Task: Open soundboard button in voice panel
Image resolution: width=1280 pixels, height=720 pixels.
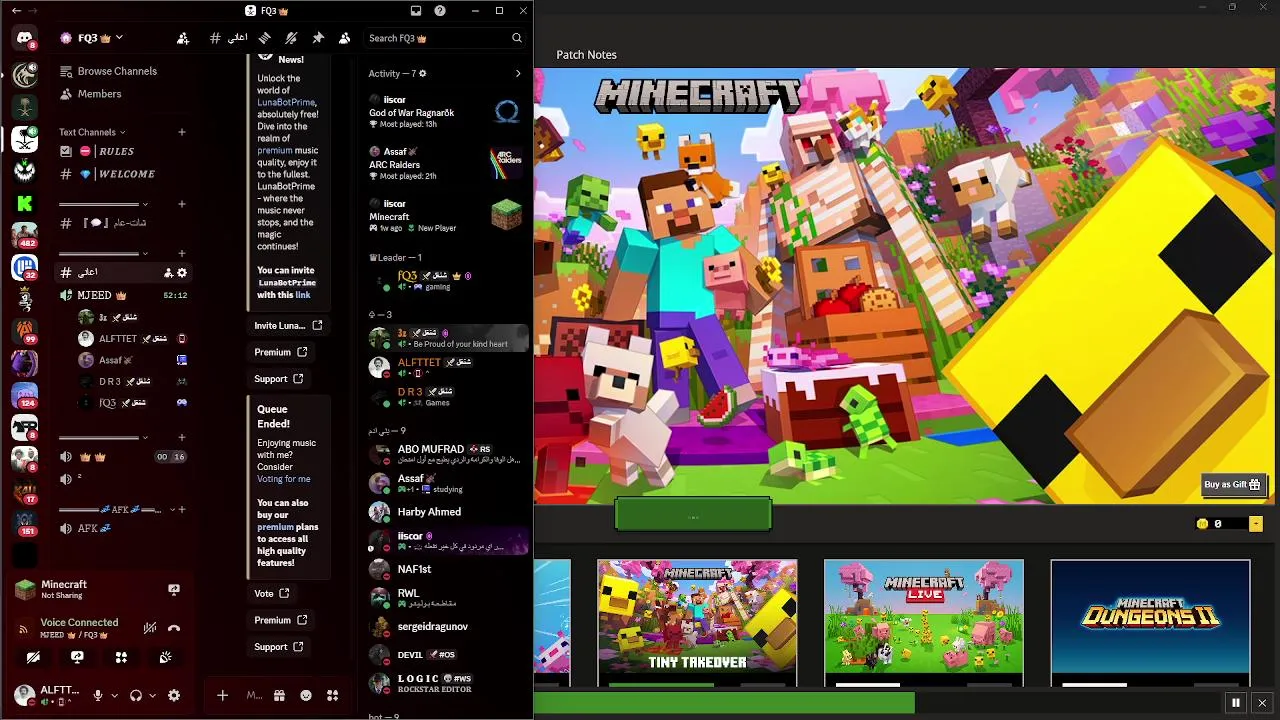Action: tap(165, 657)
